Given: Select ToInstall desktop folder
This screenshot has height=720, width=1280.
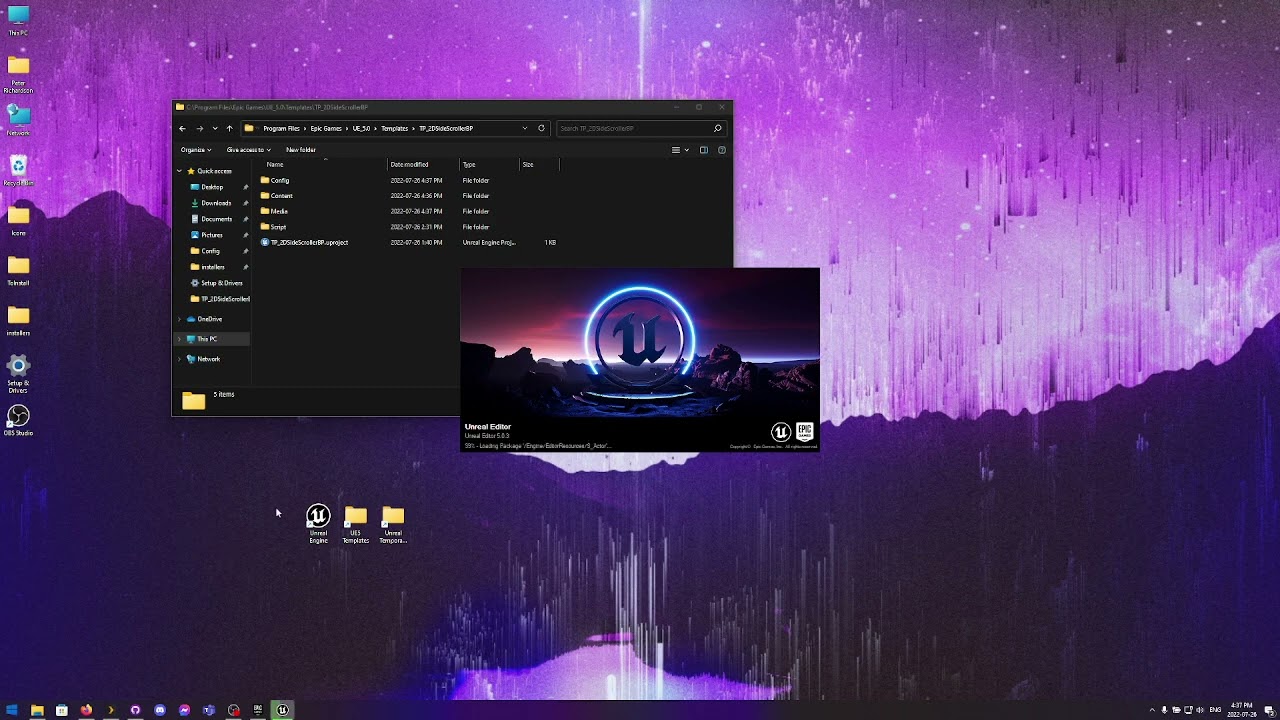Looking at the screenshot, I should (x=18, y=270).
